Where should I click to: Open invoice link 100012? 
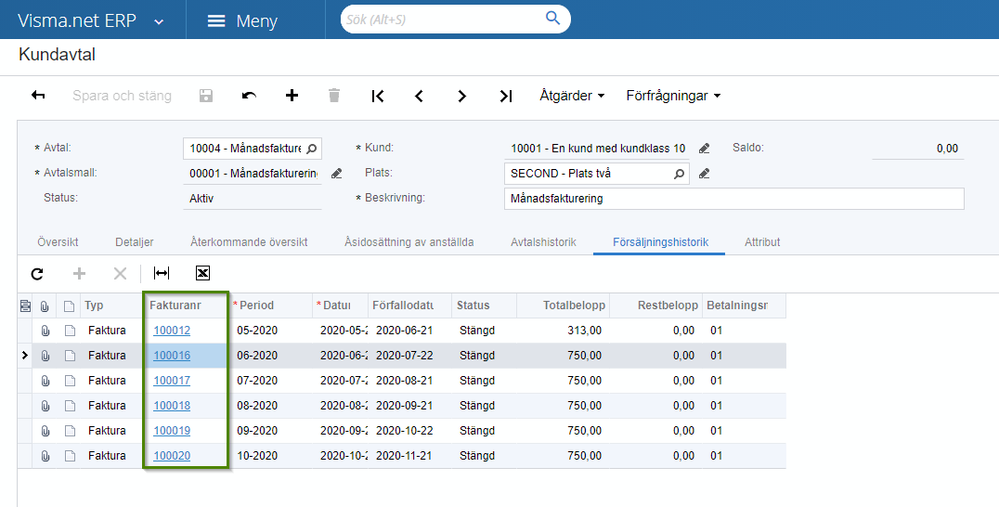172,331
